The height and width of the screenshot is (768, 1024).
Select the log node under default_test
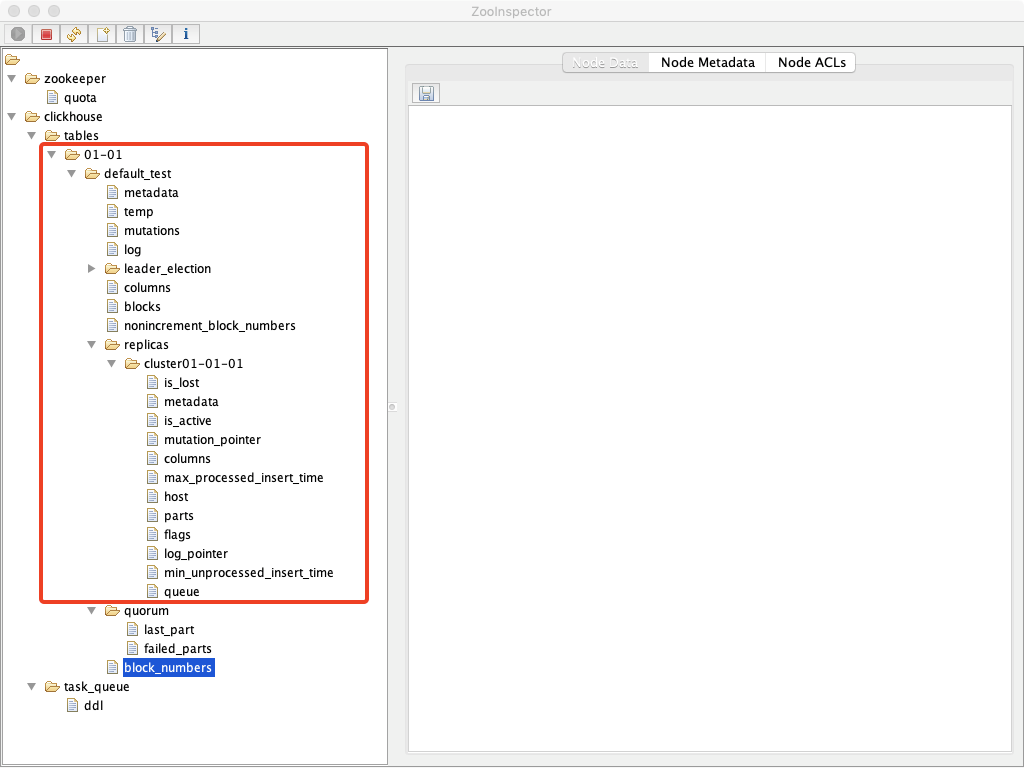click(133, 249)
